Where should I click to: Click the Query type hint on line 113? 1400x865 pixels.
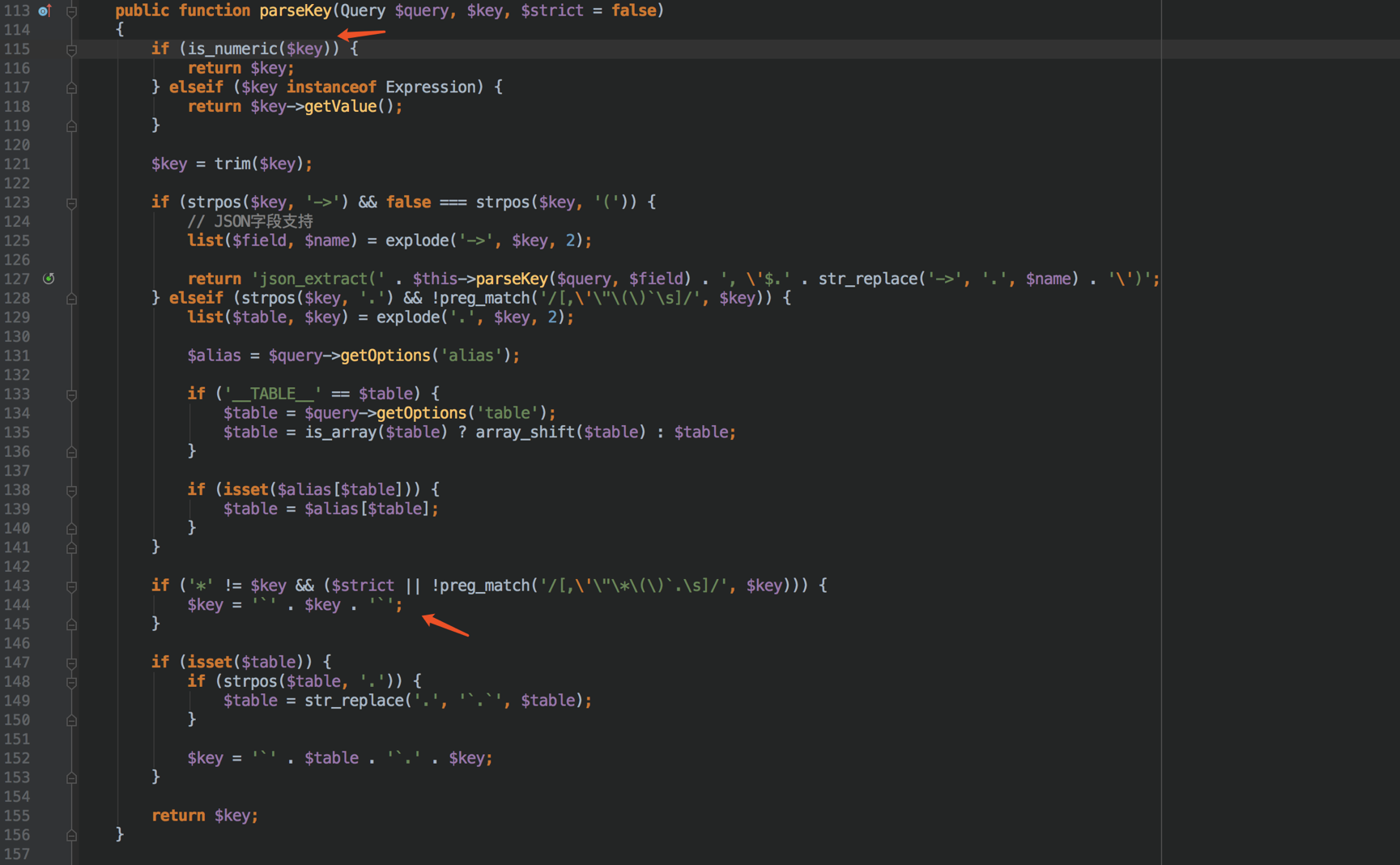pyautogui.click(x=363, y=11)
